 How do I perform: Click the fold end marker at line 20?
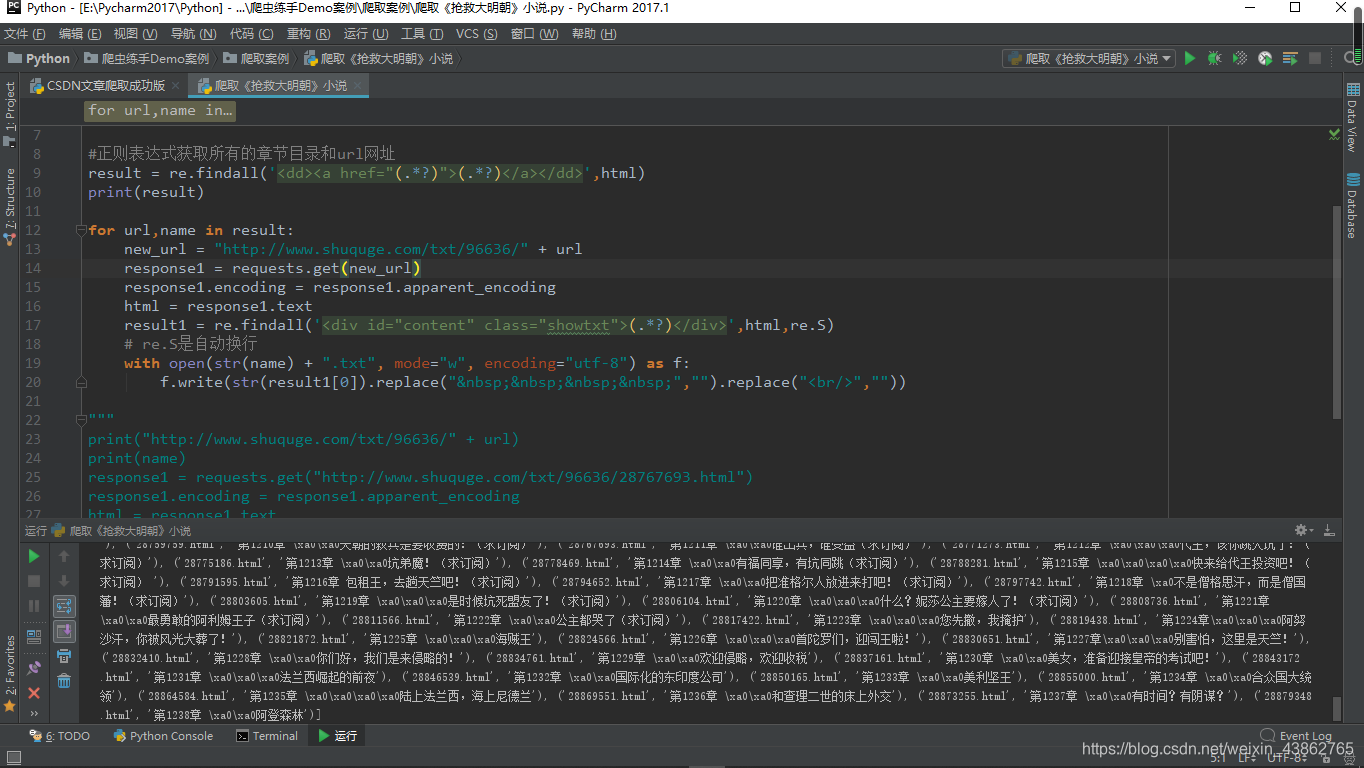(x=81, y=382)
